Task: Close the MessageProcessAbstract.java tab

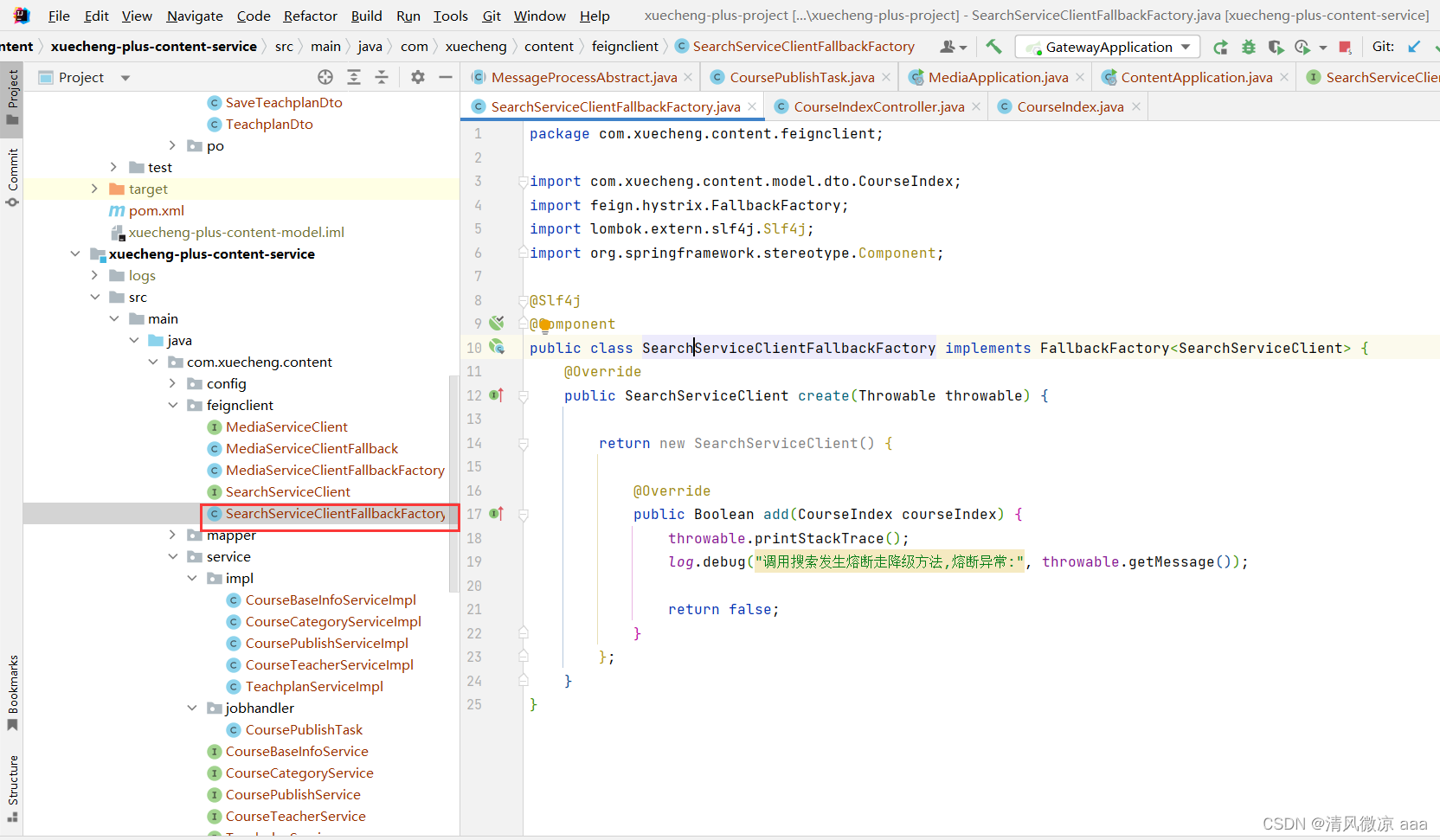Action: (x=688, y=77)
